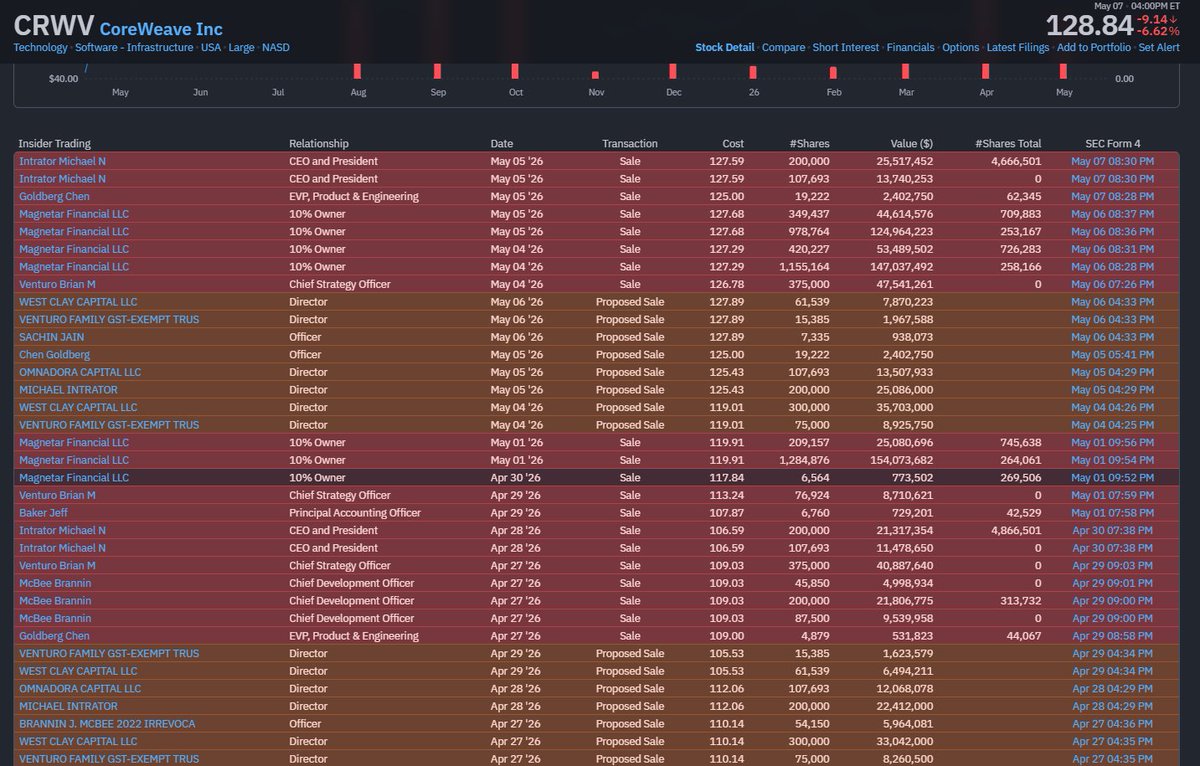Viewport: 1200px width, 766px height.
Task: Open Software - Infrastructure industry link
Action: (x=135, y=47)
